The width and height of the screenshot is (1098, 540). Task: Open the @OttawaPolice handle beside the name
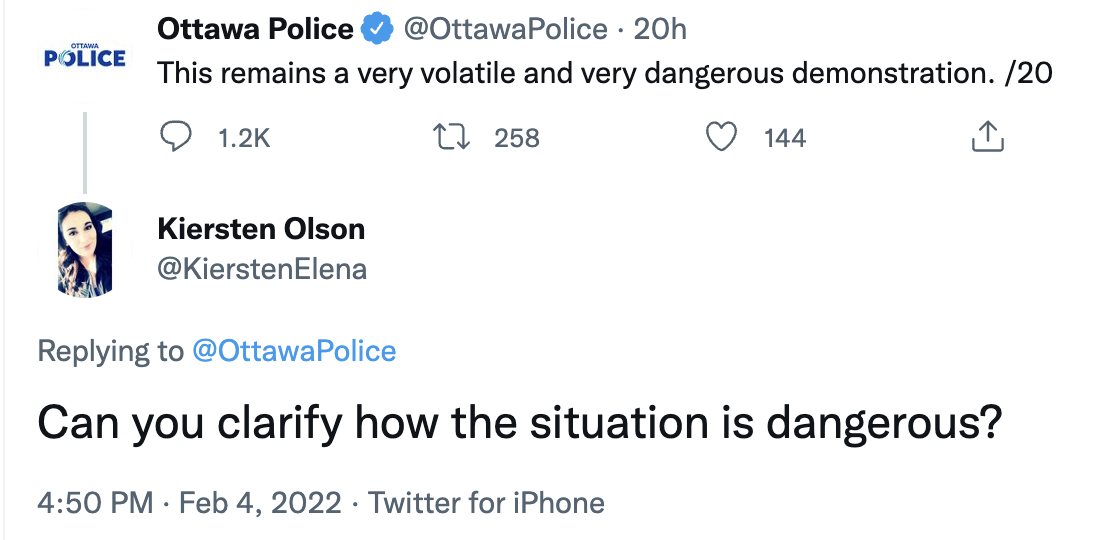tap(504, 30)
